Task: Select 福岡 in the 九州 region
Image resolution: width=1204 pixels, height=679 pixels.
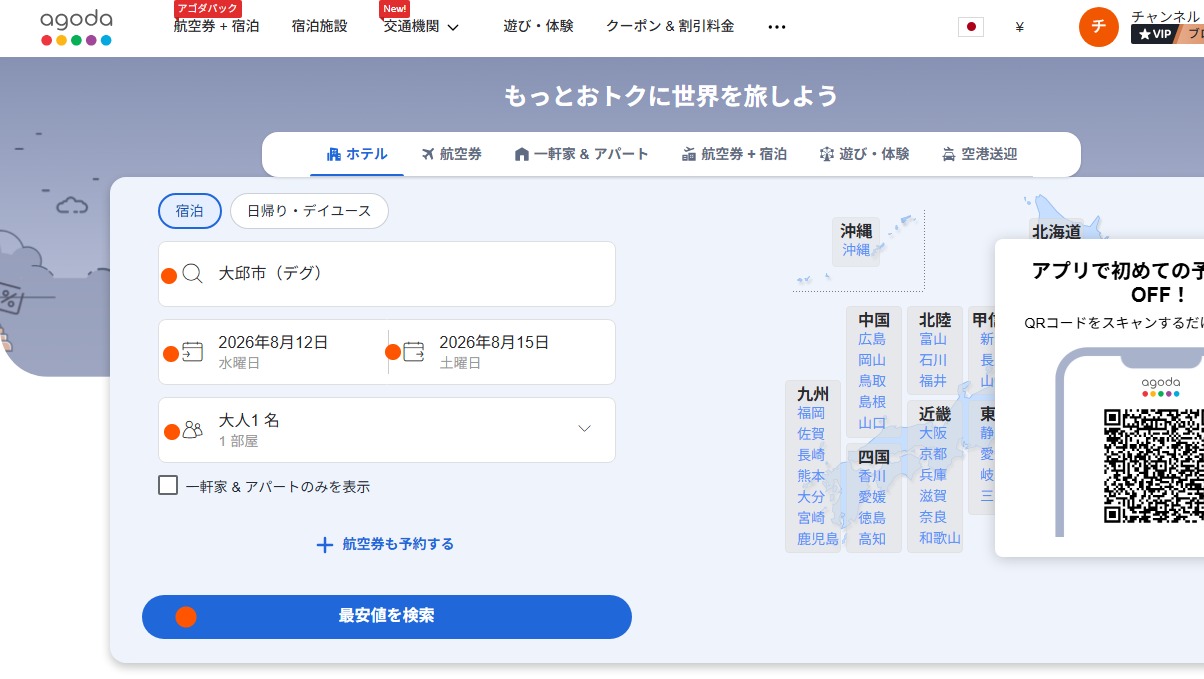Action: coord(811,413)
